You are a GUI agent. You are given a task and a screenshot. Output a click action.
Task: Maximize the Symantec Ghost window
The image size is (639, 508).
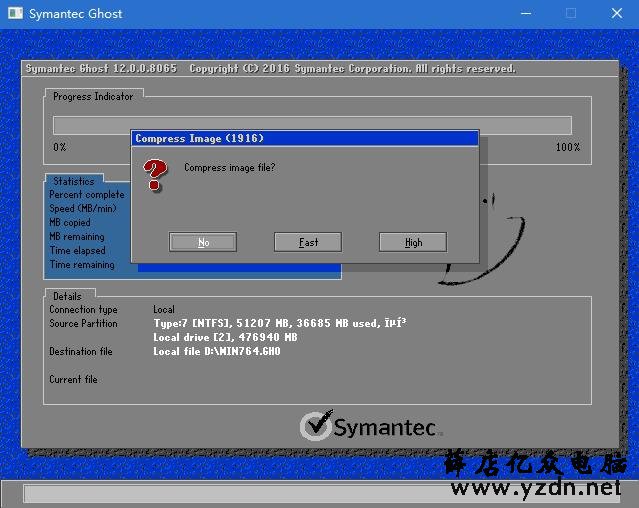571,13
